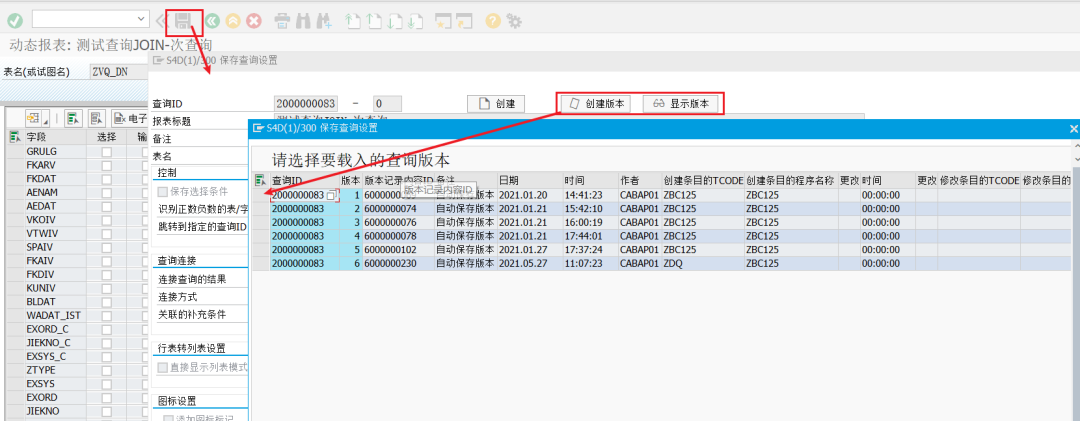Click the field table select-all corner icon
This screenshot has width=1080, height=421.
coord(14,137)
